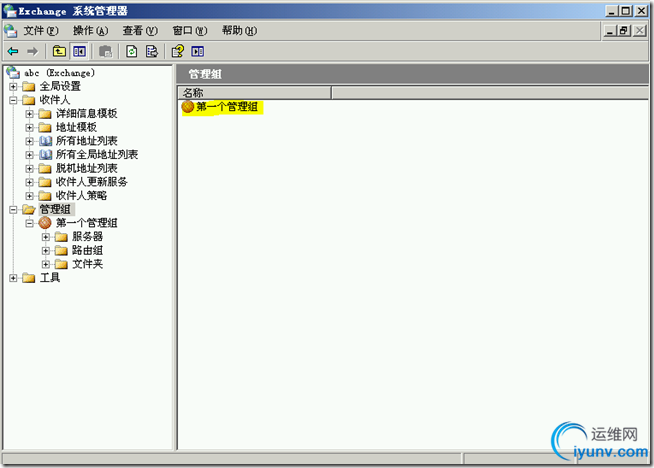654x468 pixels.
Task: Click the Back arrow toolbar icon
Action: click(x=13, y=51)
